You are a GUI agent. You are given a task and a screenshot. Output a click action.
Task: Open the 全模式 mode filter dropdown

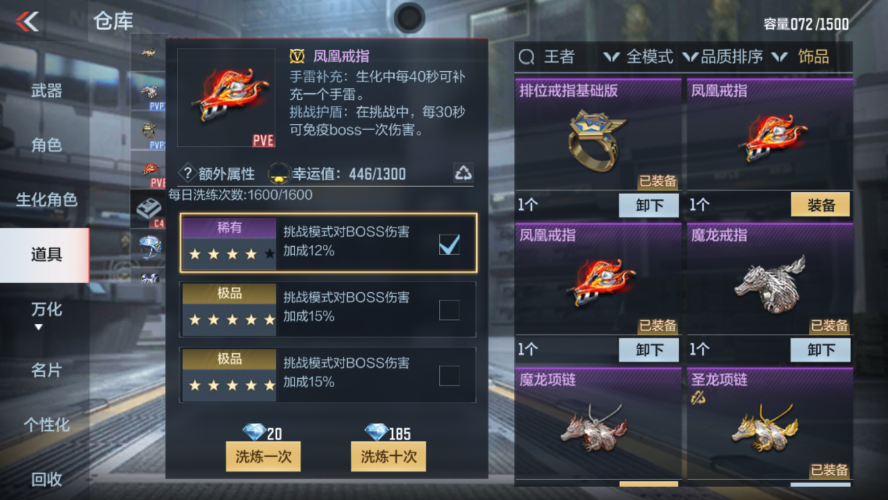(x=639, y=57)
